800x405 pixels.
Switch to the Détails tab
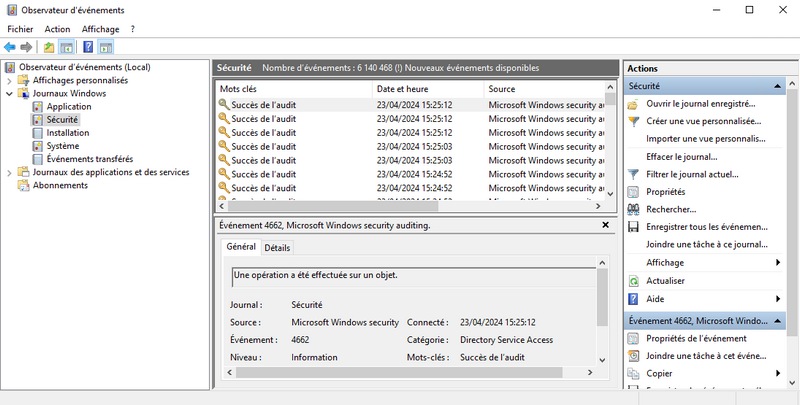277,248
